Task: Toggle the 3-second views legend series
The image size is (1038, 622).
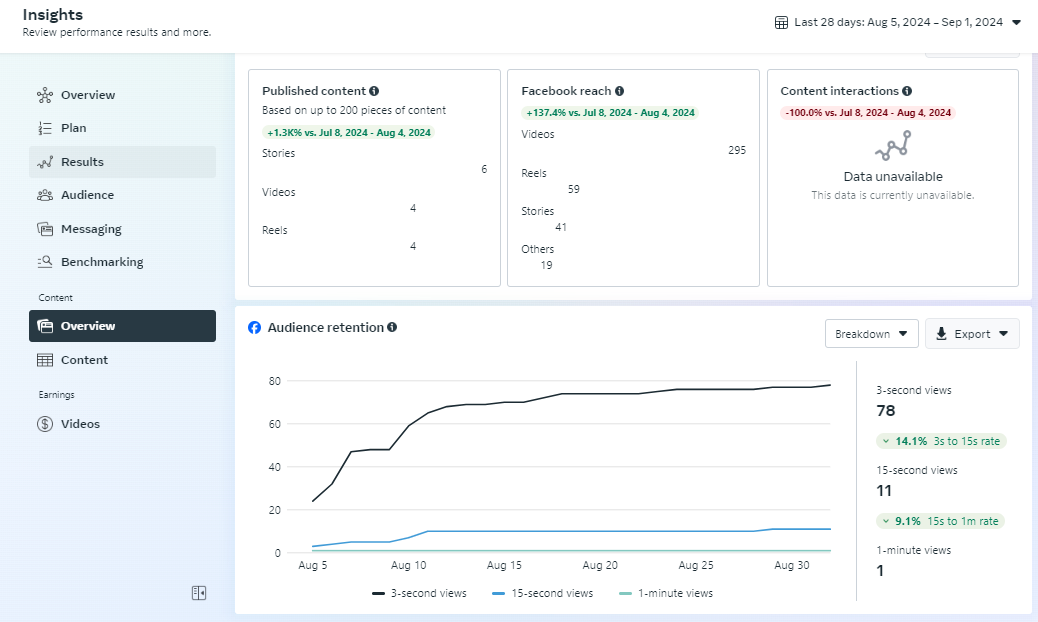Action: tap(420, 593)
